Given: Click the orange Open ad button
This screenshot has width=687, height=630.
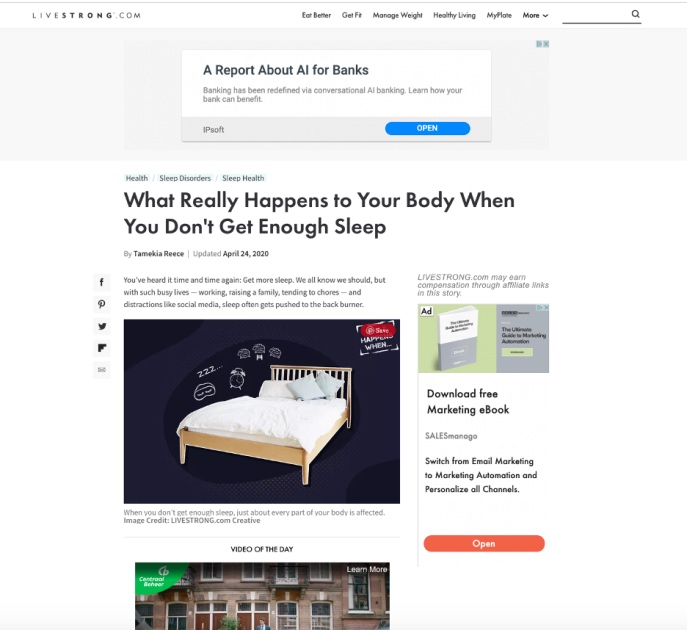Looking at the screenshot, I should [484, 543].
